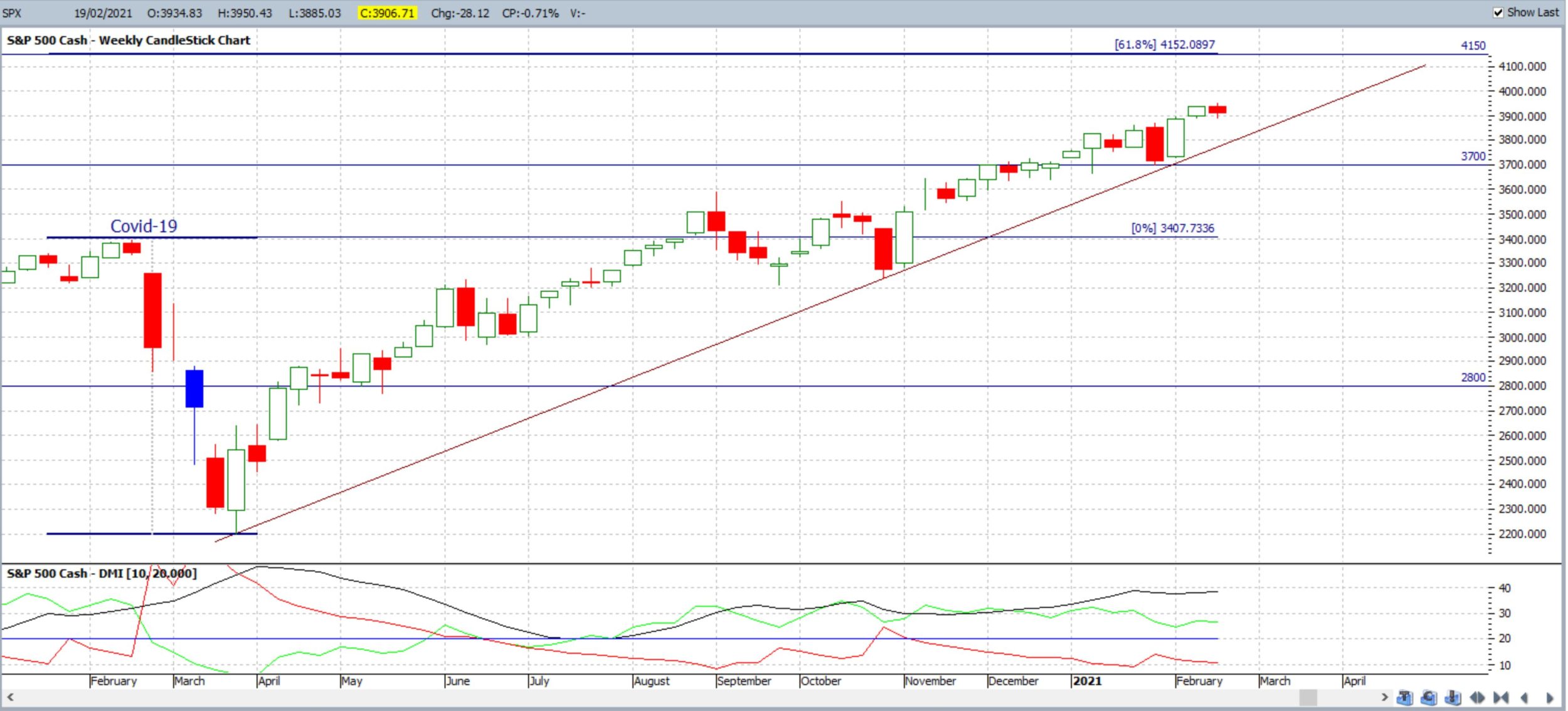Click the scrollbar right arrow
This screenshot has height=711, width=1568.
click(x=1384, y=697)
